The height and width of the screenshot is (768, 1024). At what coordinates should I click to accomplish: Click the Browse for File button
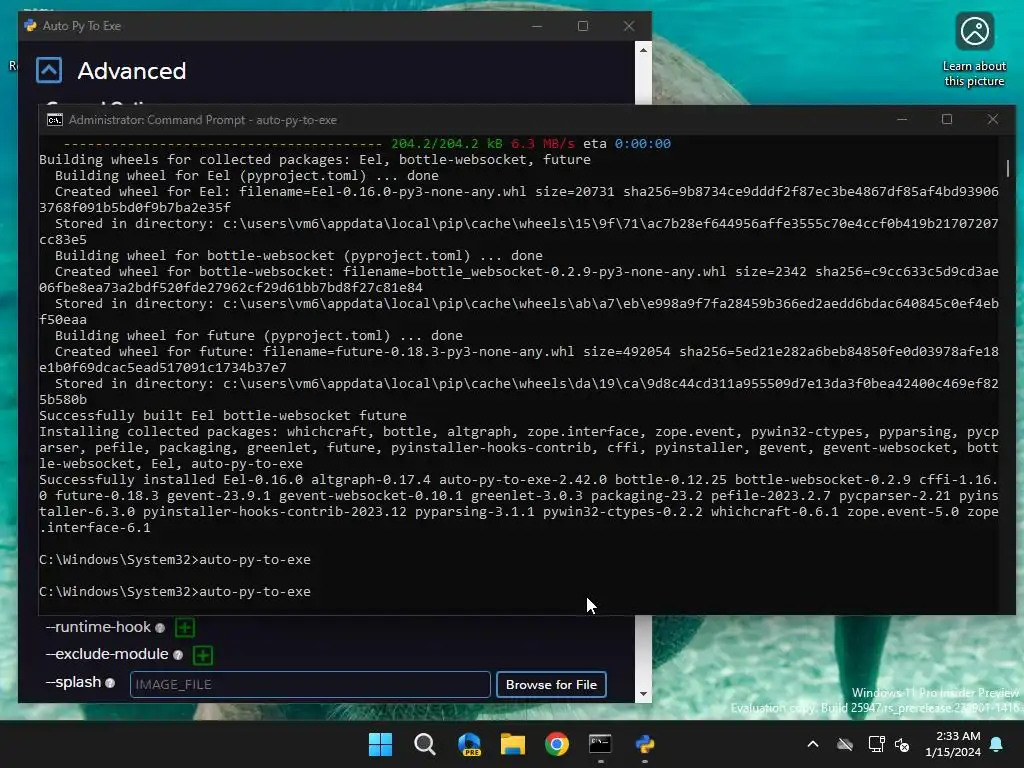pyautogui.click(x=551, y=684)
